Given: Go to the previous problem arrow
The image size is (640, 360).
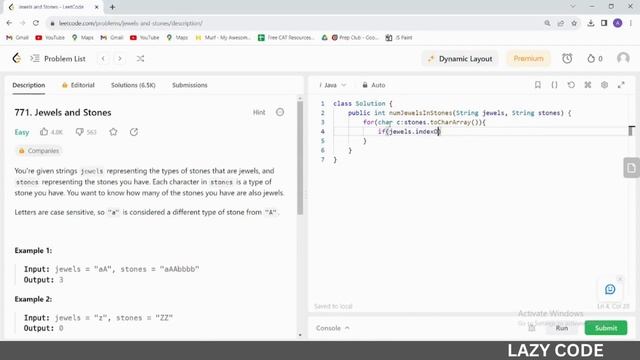Looking at the screenshot, I should [x=103, y=59].
